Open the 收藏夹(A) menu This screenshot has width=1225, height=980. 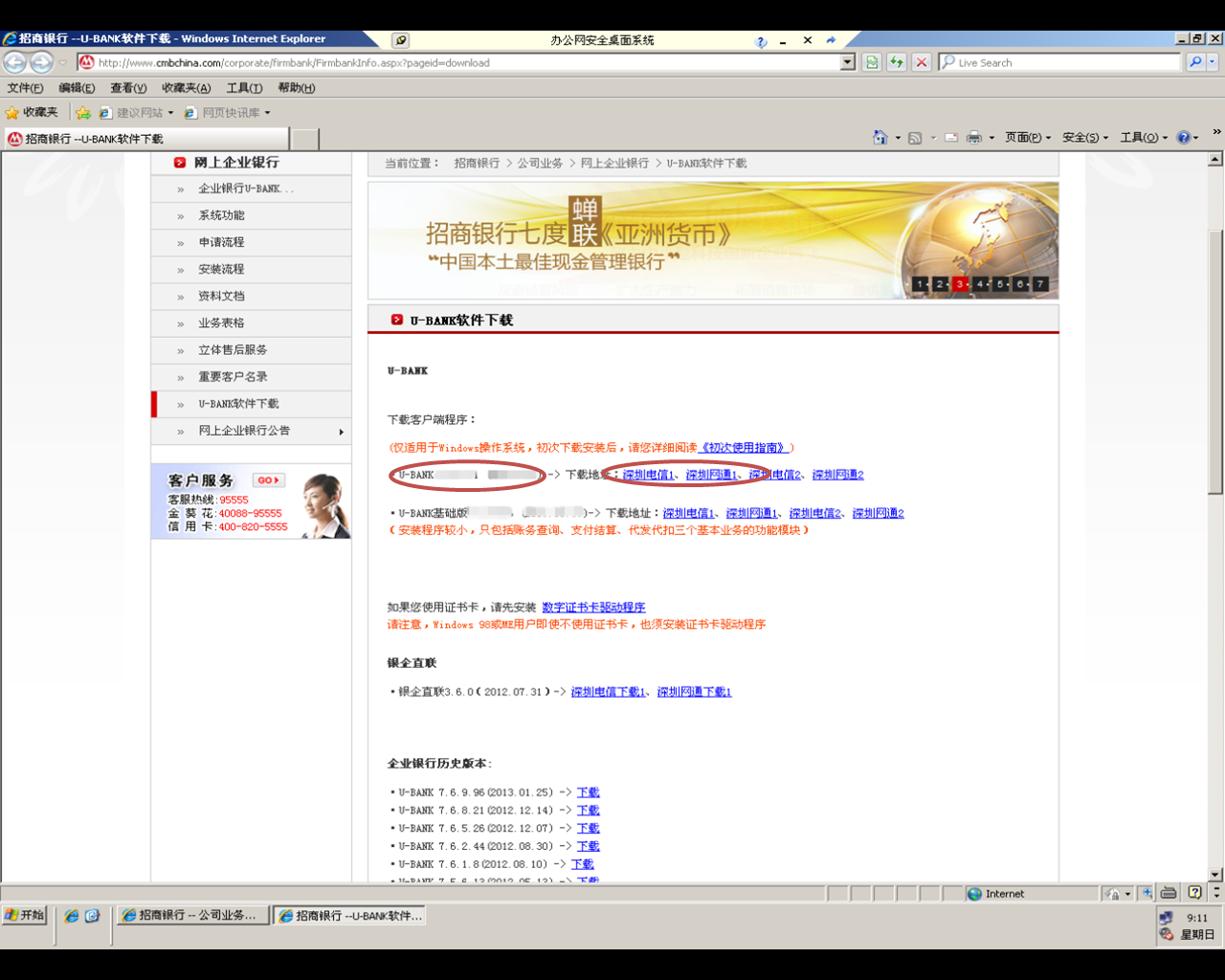[x=186, y=88]
